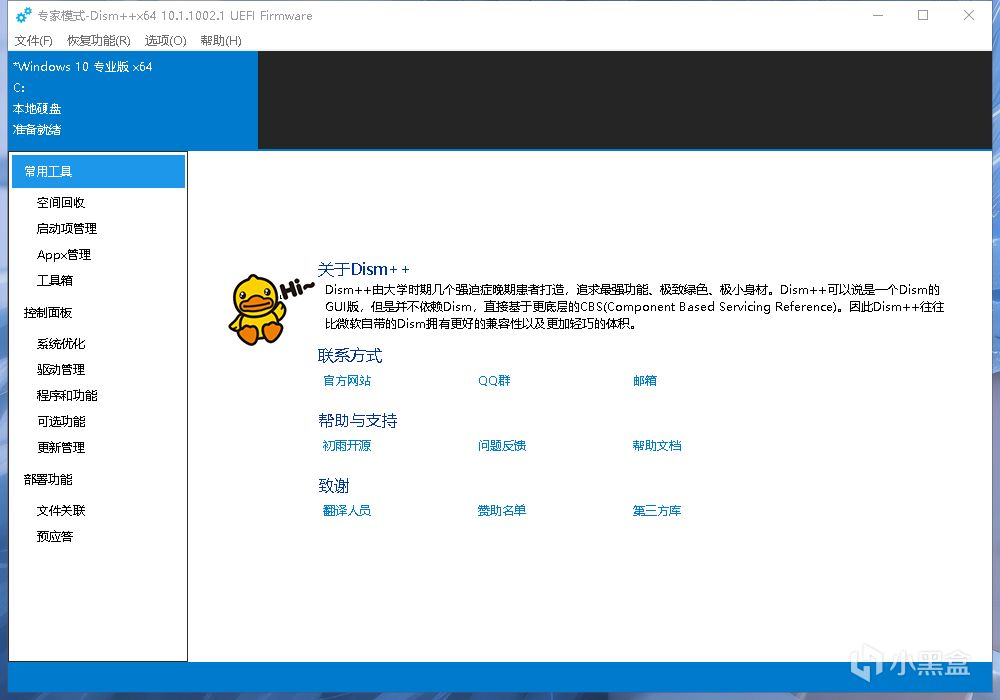Open the 帮助文档 link
Screen dimensions: 1000x700
point(657,446)
